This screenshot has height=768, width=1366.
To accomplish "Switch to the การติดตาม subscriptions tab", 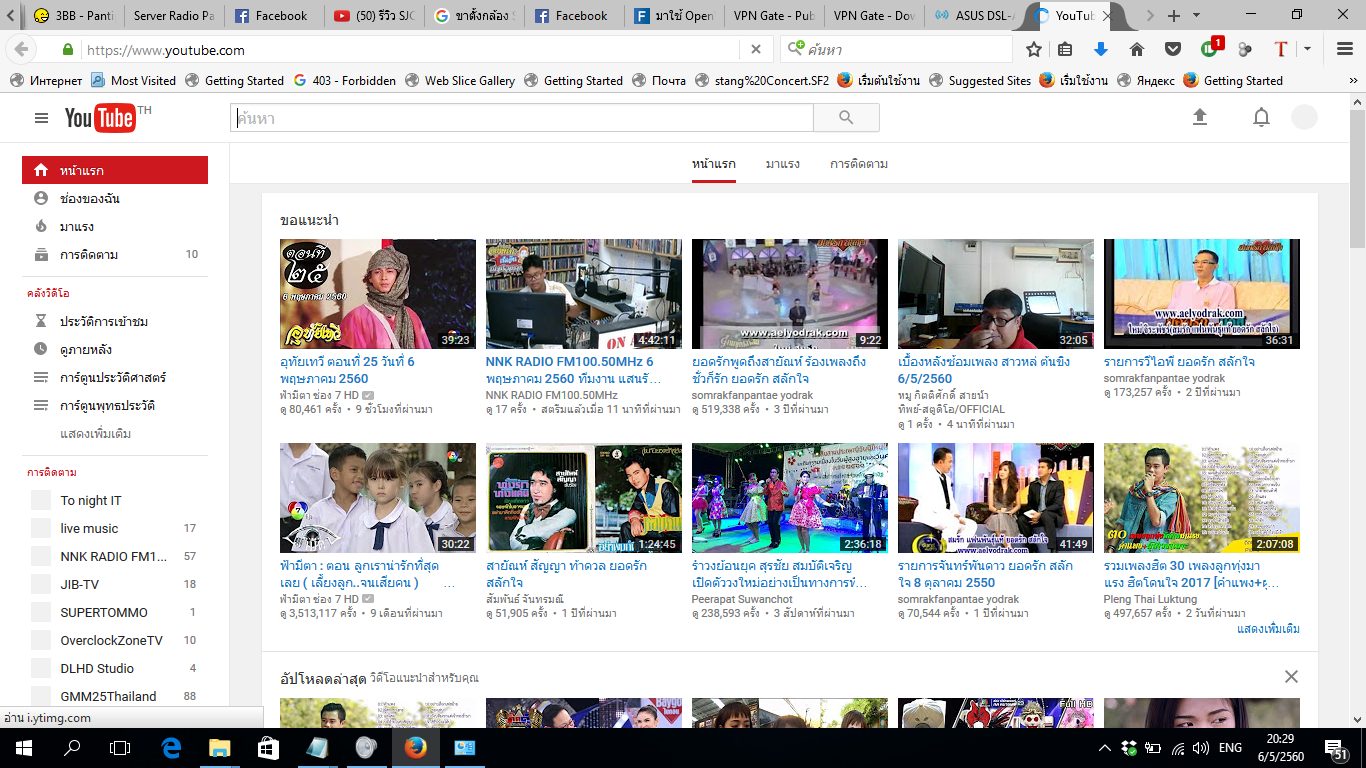I will (x=858, y=164).
